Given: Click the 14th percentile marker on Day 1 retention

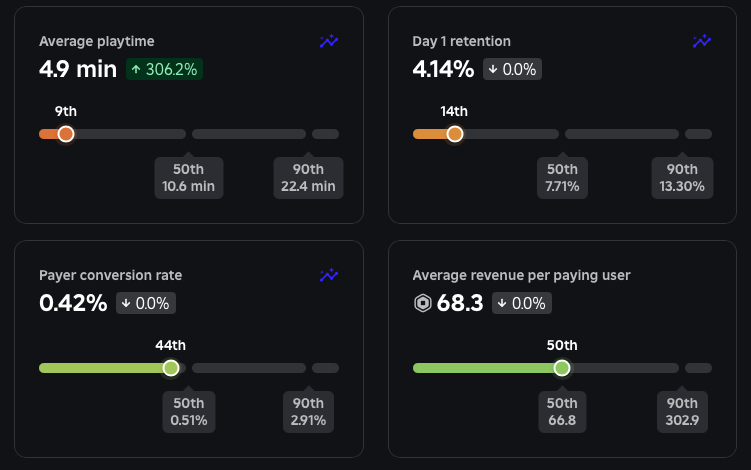Looking at the screenshot, I should 454,134.
